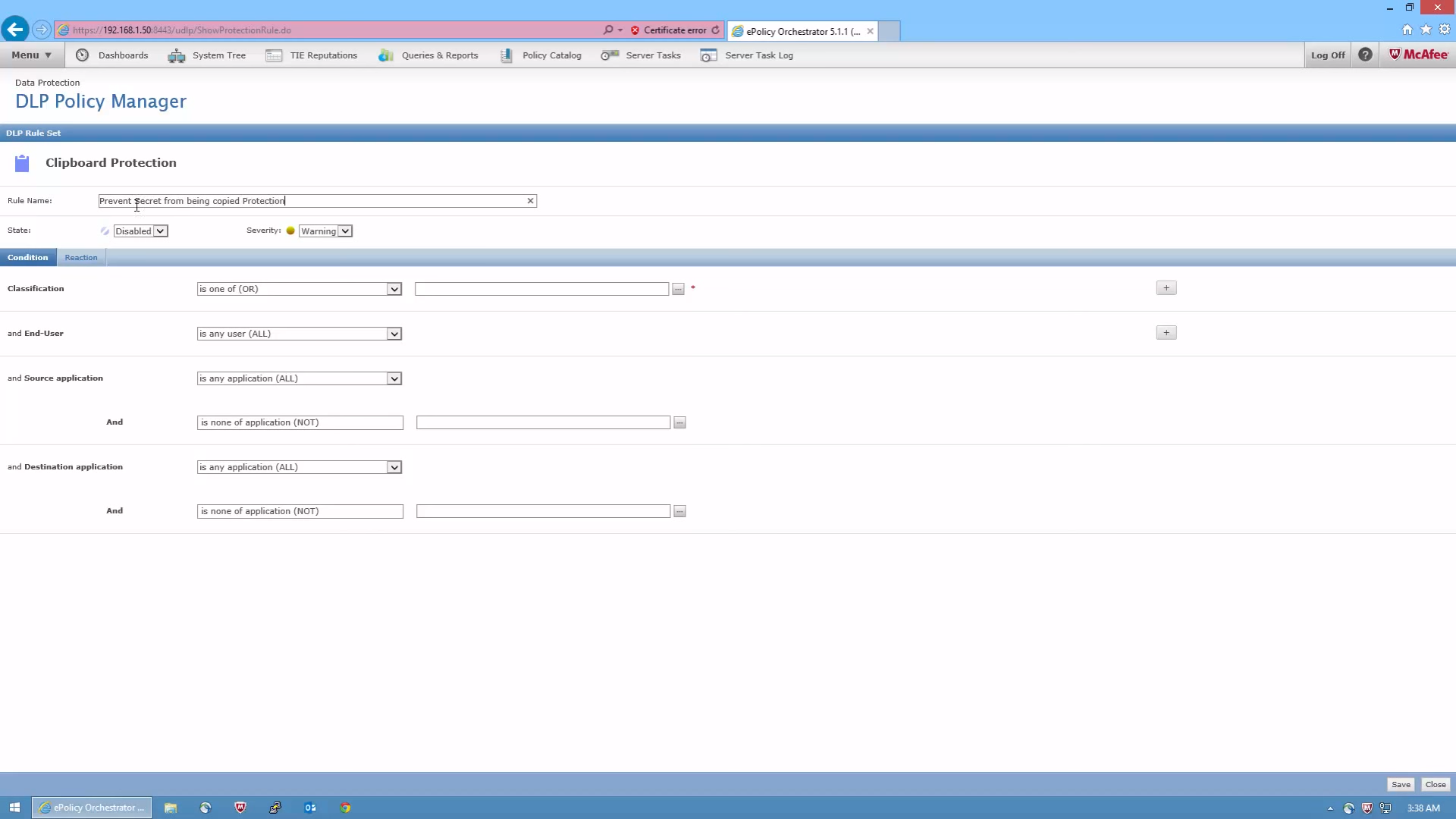Open the Policy Catalog icon
Image resolution: width=1456 pixels, height=819 pixels.
(506, 55)
